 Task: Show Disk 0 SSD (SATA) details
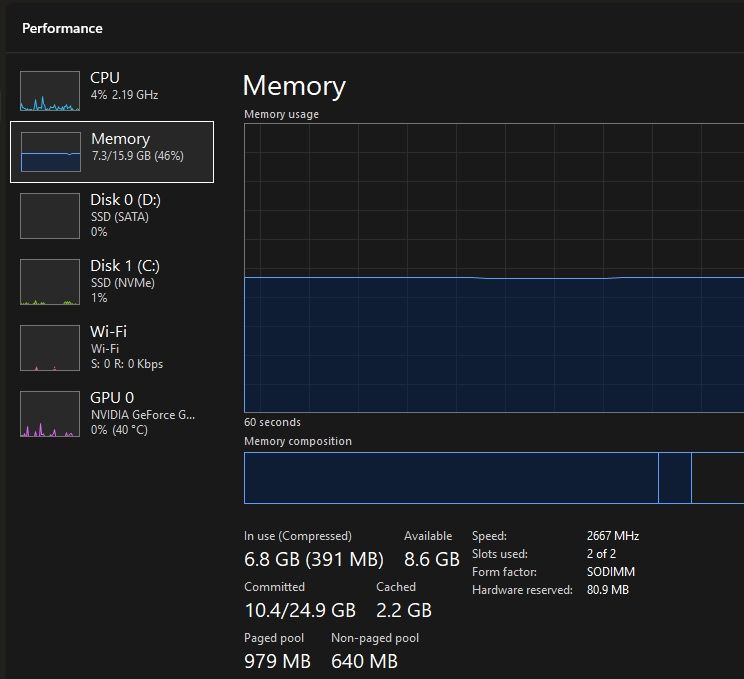[x=112, y=216]
